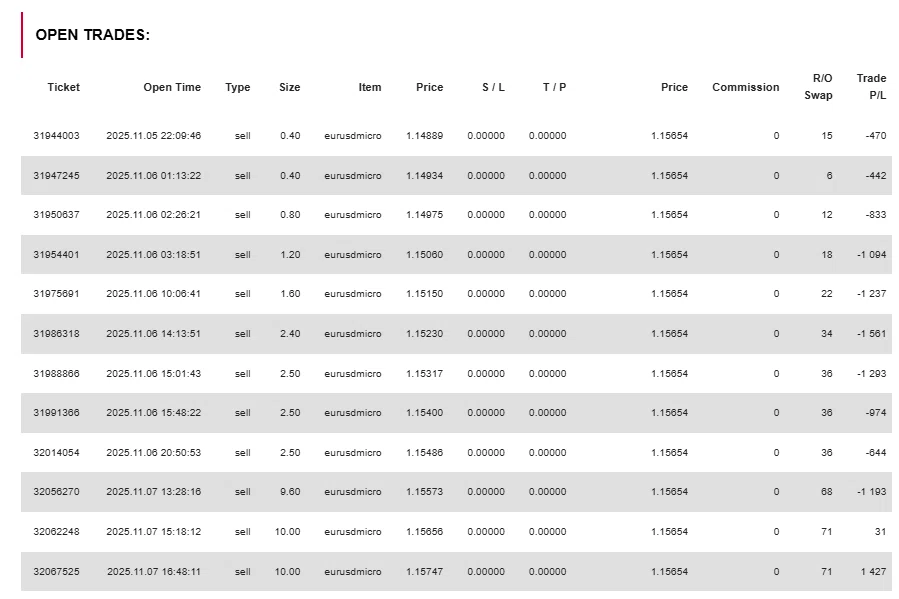899x599 pixels.
Task: Select ticket number 31991366
Action: (x=56, y=413)
